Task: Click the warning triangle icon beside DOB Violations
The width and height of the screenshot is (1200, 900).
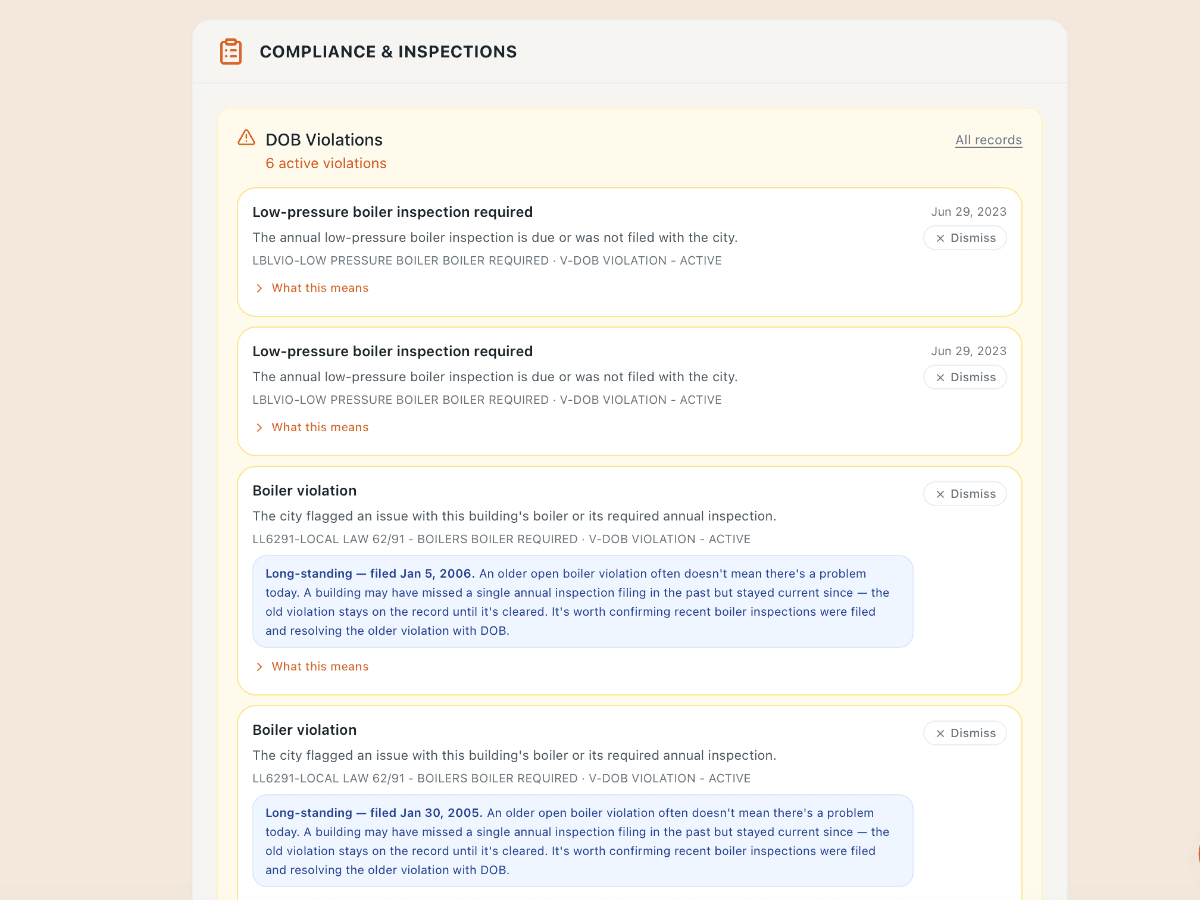Action: 246,138
